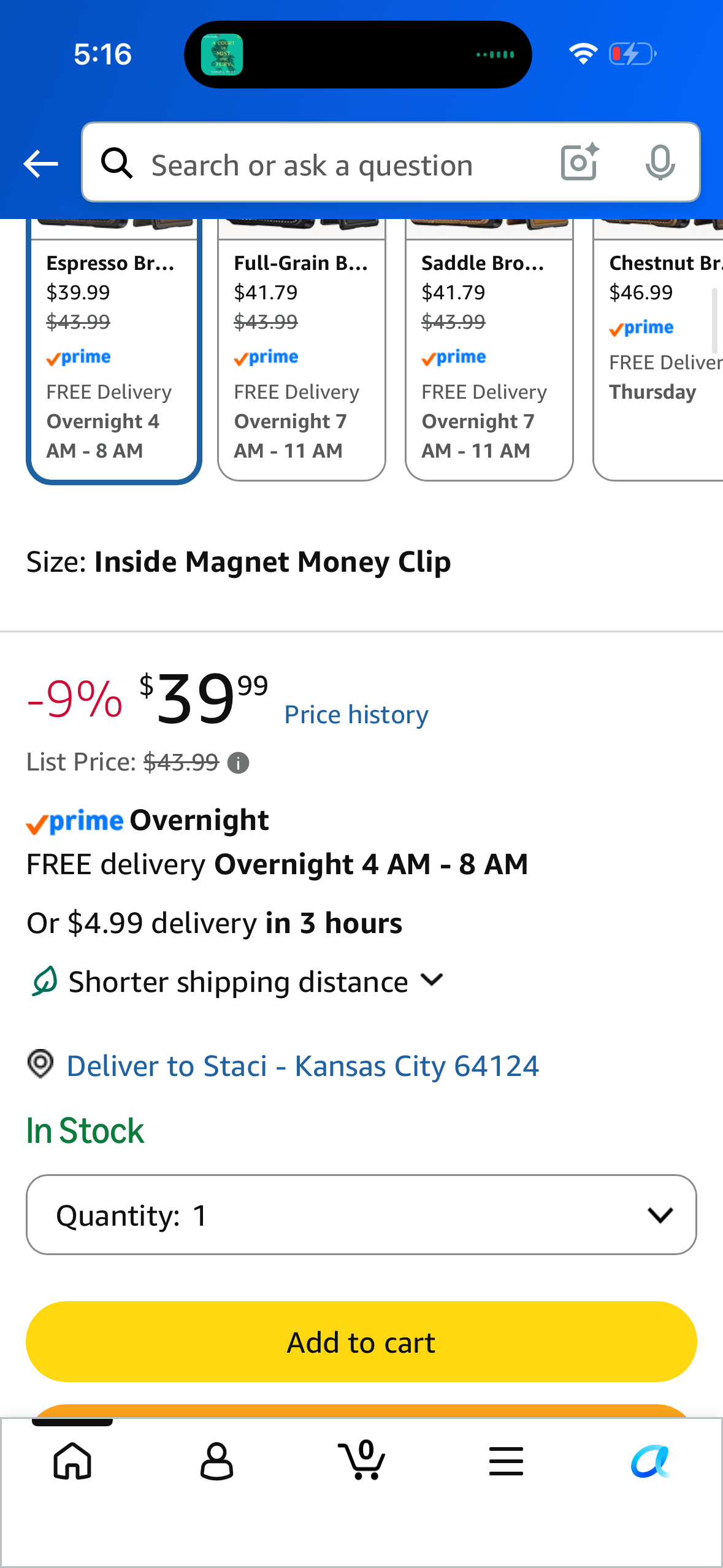Open camera lens search icon
The height and width of the screenshot is (1568, 723).
coord(580,163)
